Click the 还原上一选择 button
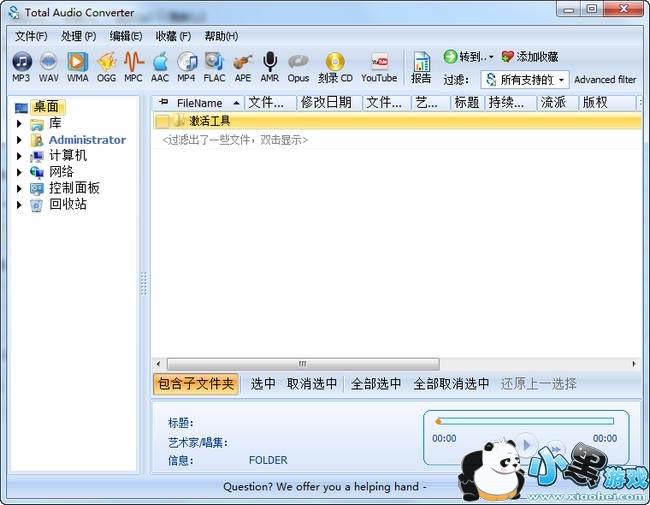Image resolution: width=650 pixels, height=505 pixels. (538, 384)
